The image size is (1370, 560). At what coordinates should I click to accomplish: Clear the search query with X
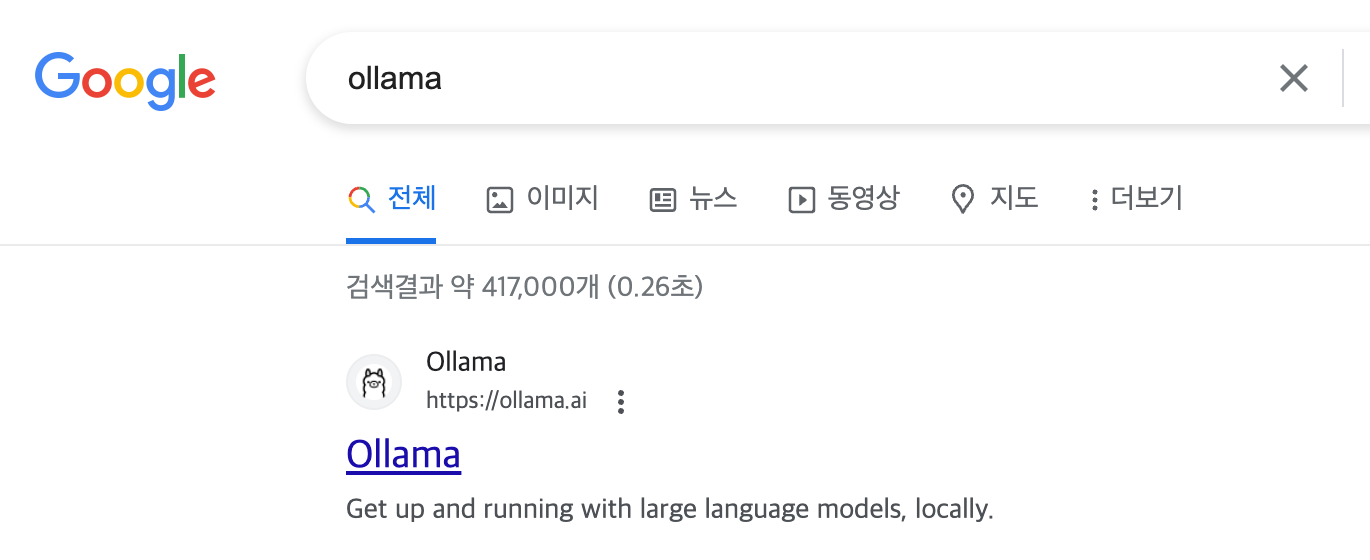(1293, 78)
